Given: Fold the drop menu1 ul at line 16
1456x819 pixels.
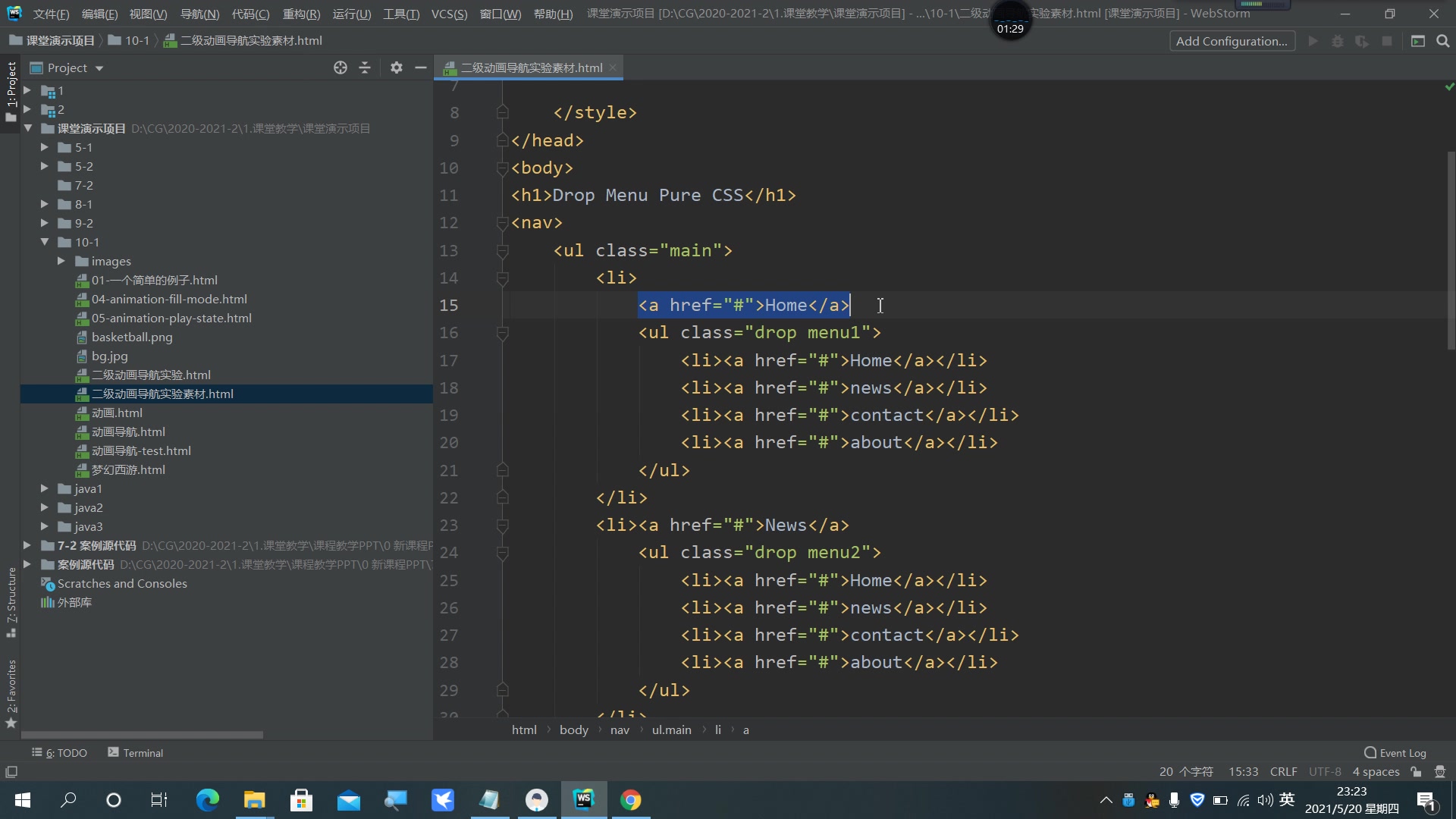Looking at the screenshot, I should click(502, 333).
